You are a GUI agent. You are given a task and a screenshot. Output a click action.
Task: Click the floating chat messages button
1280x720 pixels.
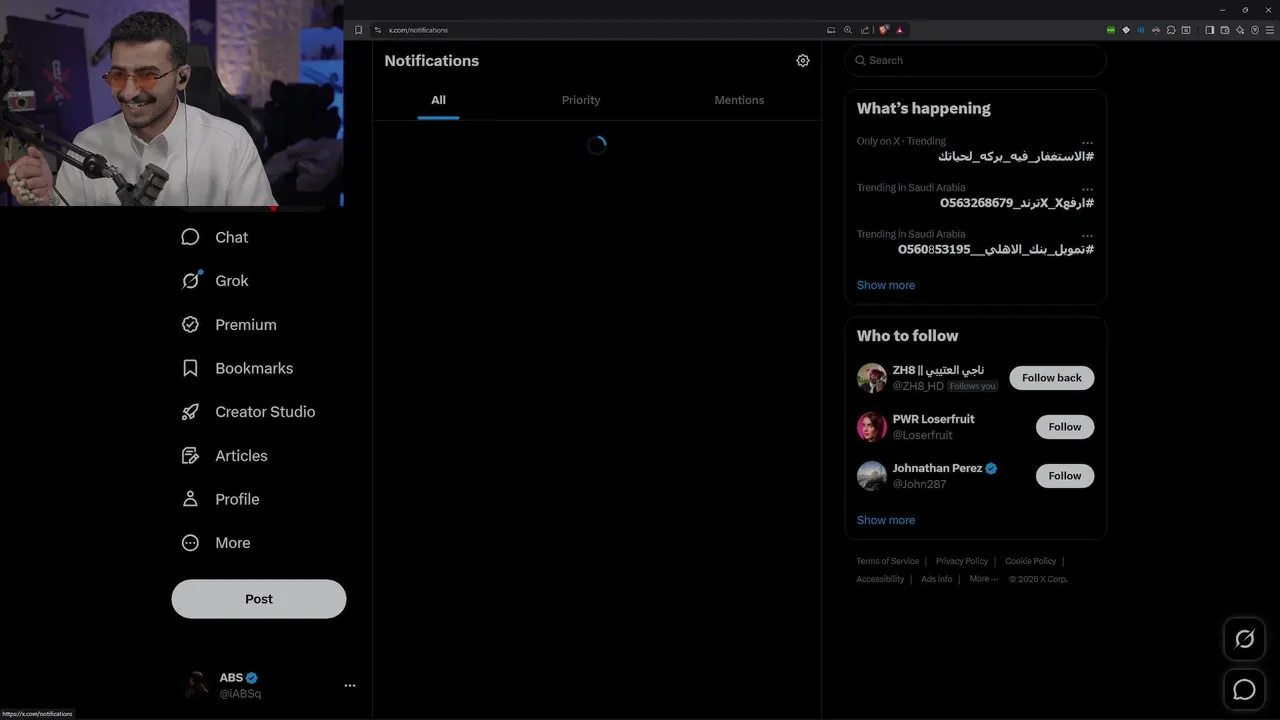1245,690
